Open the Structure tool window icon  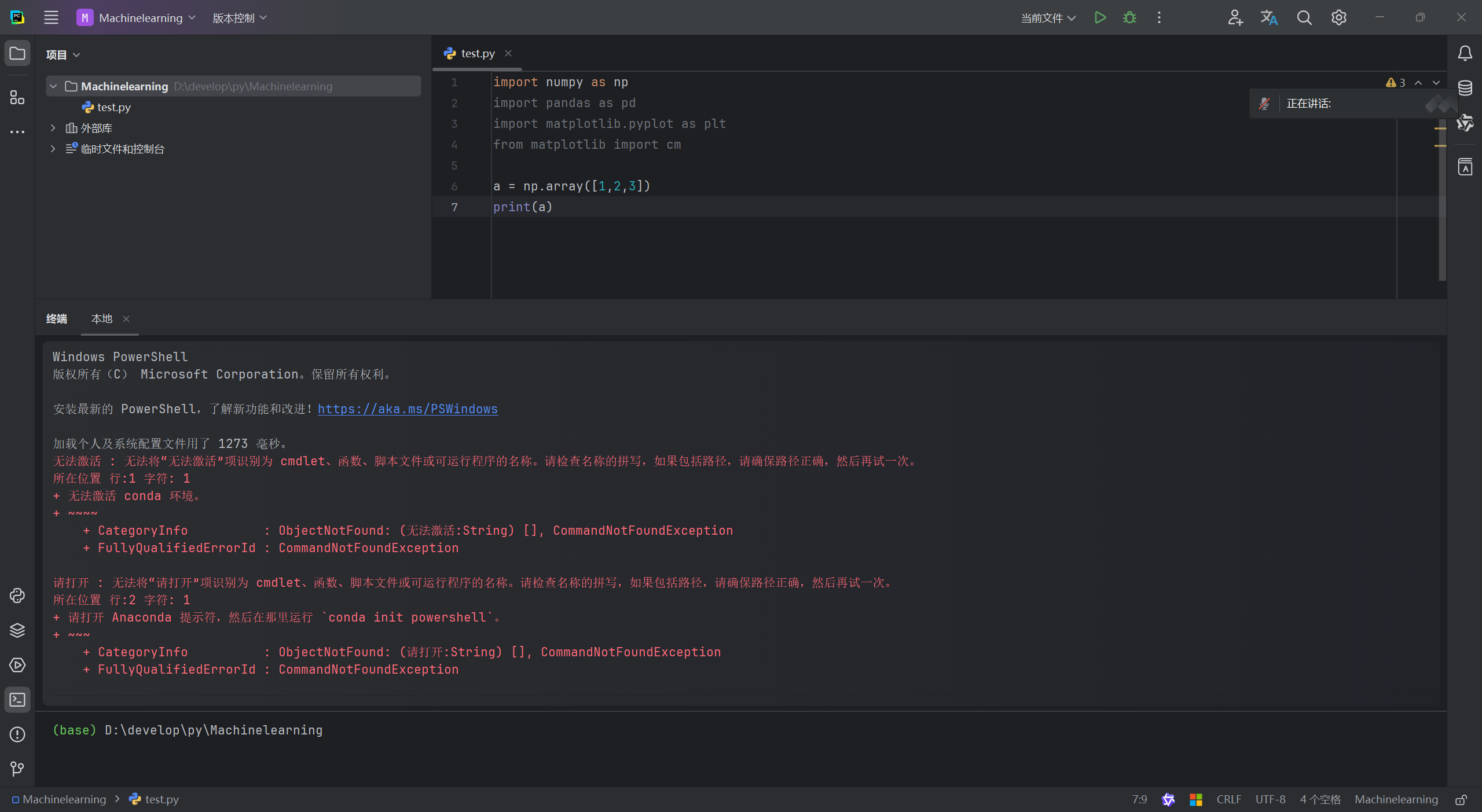17,97
